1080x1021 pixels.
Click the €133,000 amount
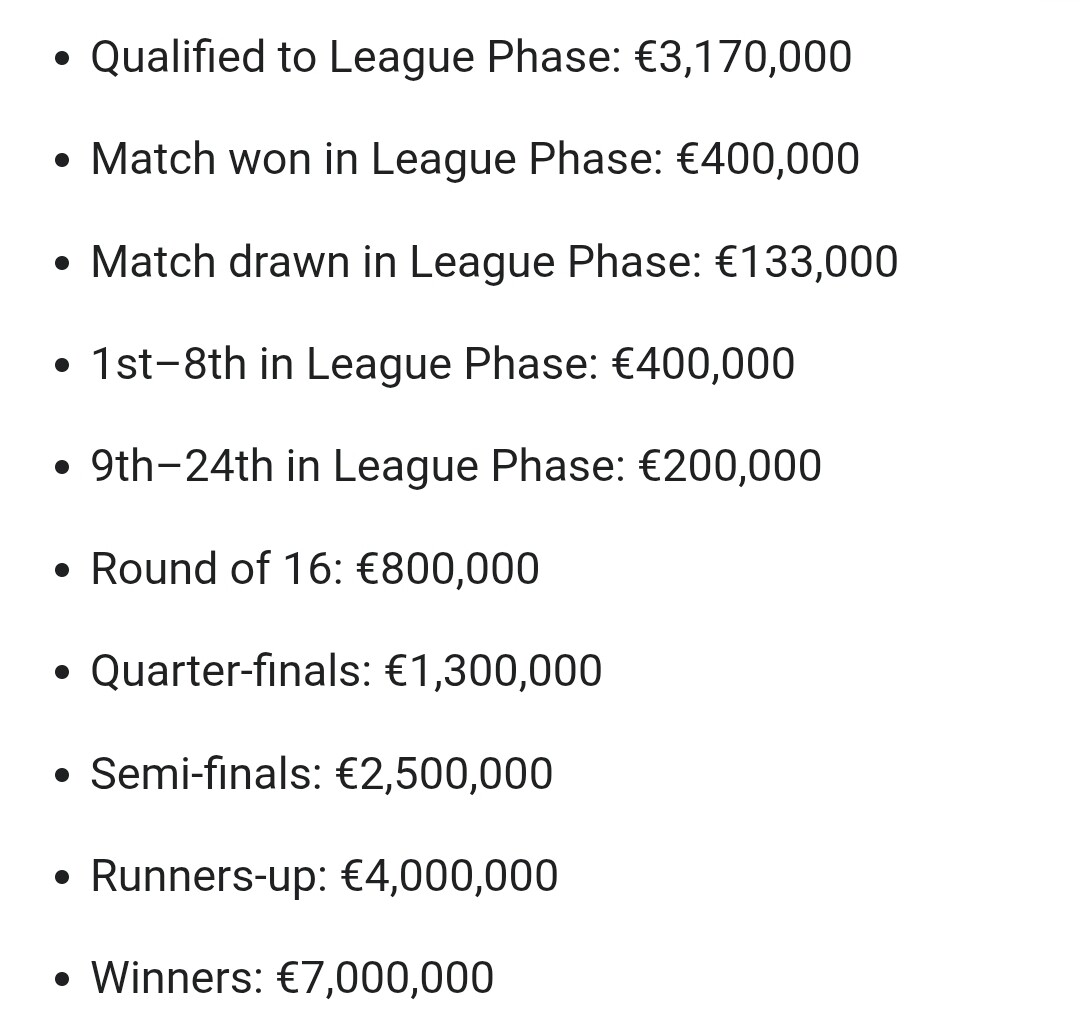(x=807, y=262)
